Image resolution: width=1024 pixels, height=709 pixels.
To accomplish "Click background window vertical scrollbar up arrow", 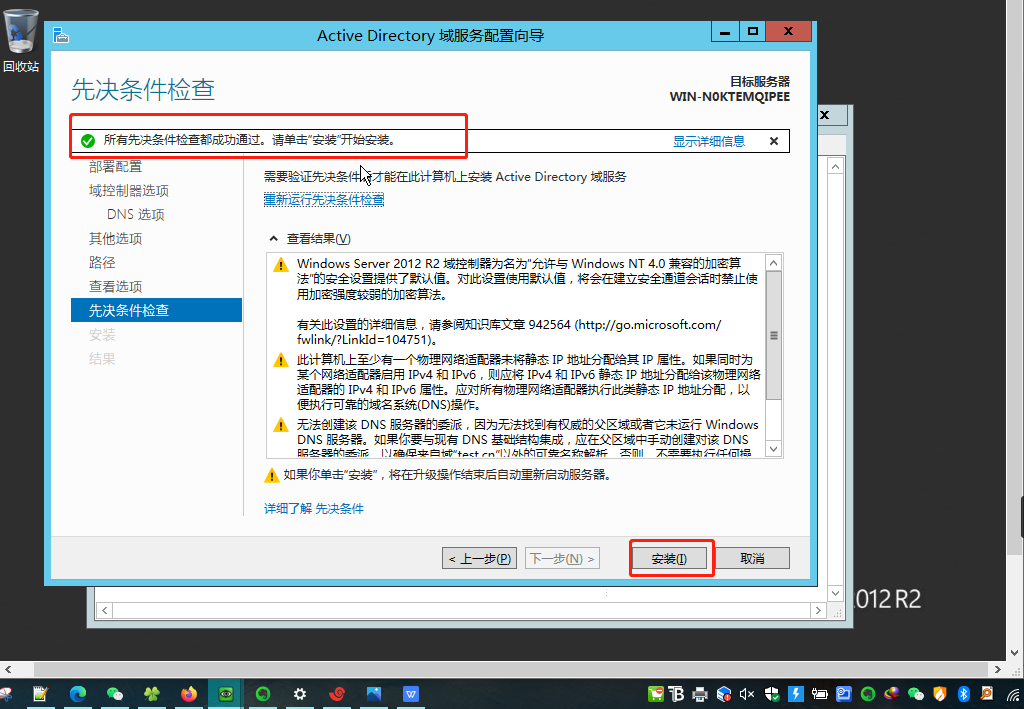I will pos(835,166).
